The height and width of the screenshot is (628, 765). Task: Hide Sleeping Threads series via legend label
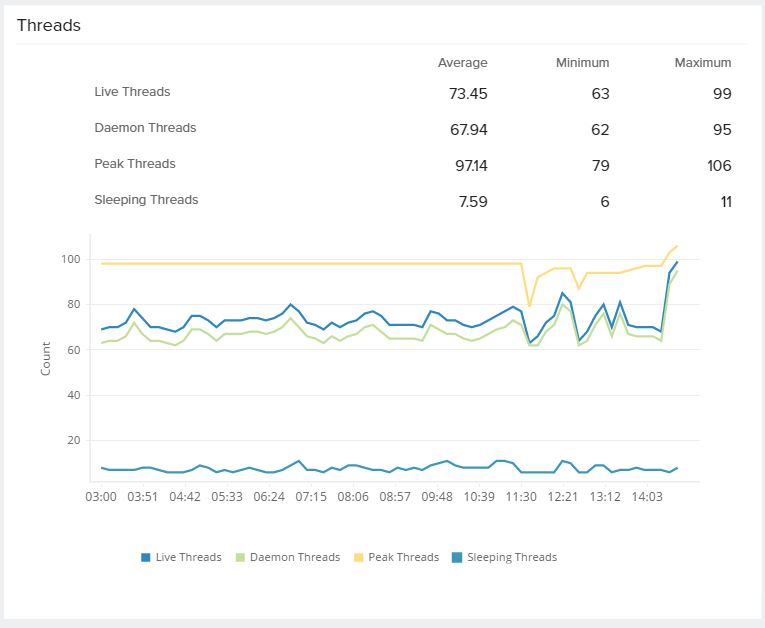pyautogui.click(x=511, y=557)
